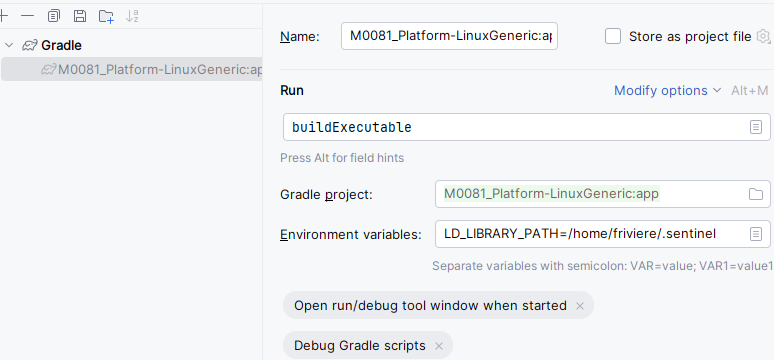Remove the selected configuration with minus icon

pyautogui.click(x=28, y=16)
